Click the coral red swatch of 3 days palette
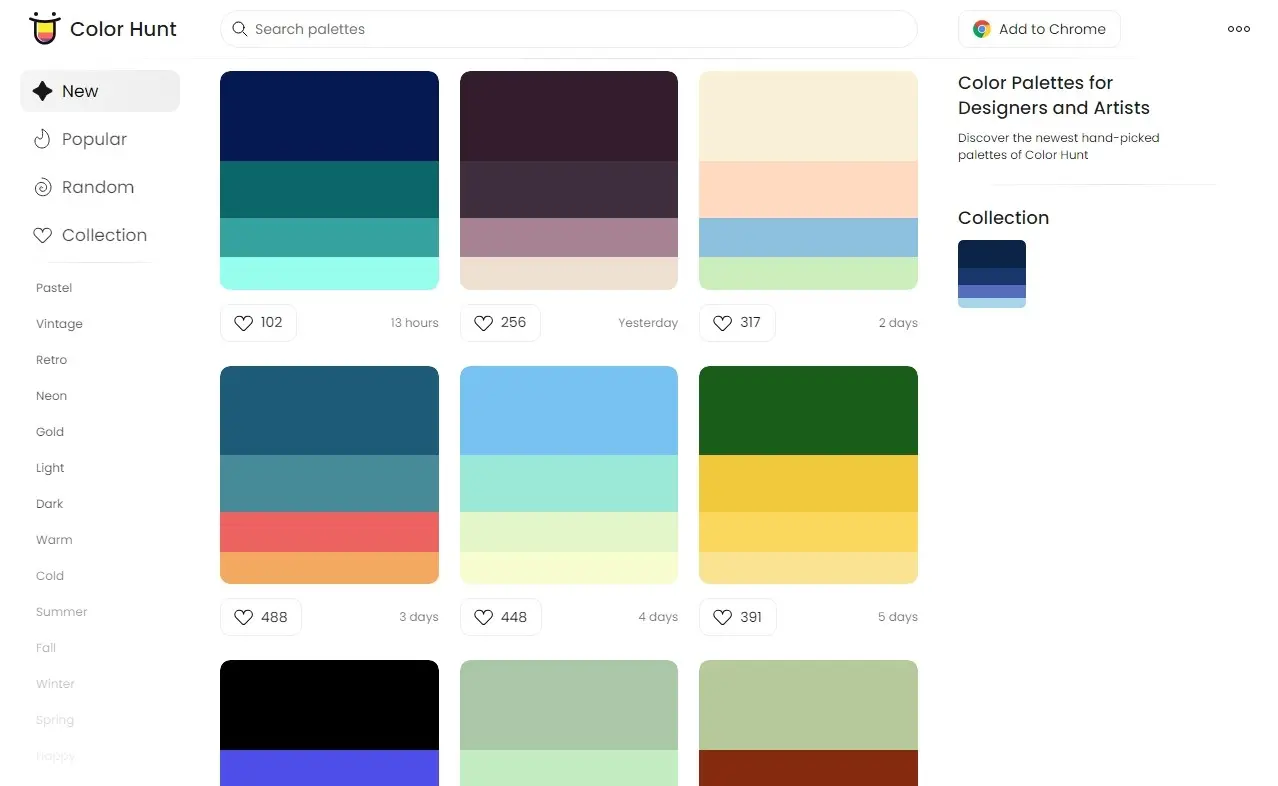The height and width of the screenshot is (786, 1278). [x=329, y=532]
